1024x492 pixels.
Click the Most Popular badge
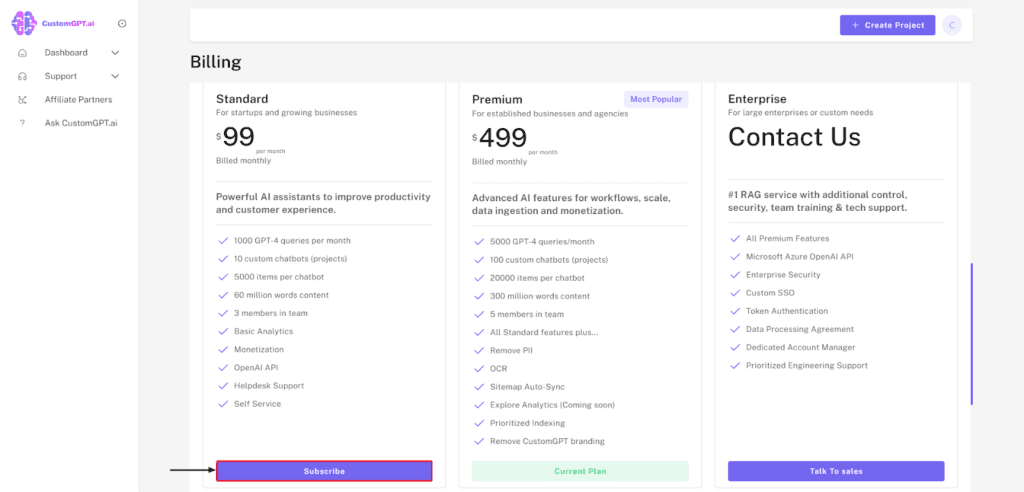click(656, 99)
